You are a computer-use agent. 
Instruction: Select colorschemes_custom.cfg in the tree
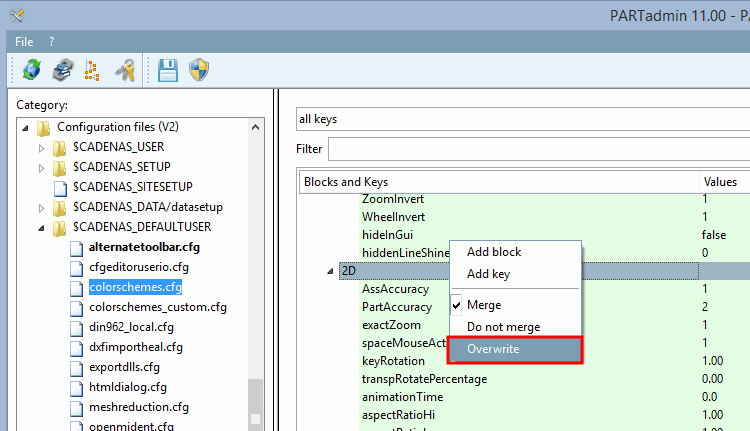[x=158, y=307]
